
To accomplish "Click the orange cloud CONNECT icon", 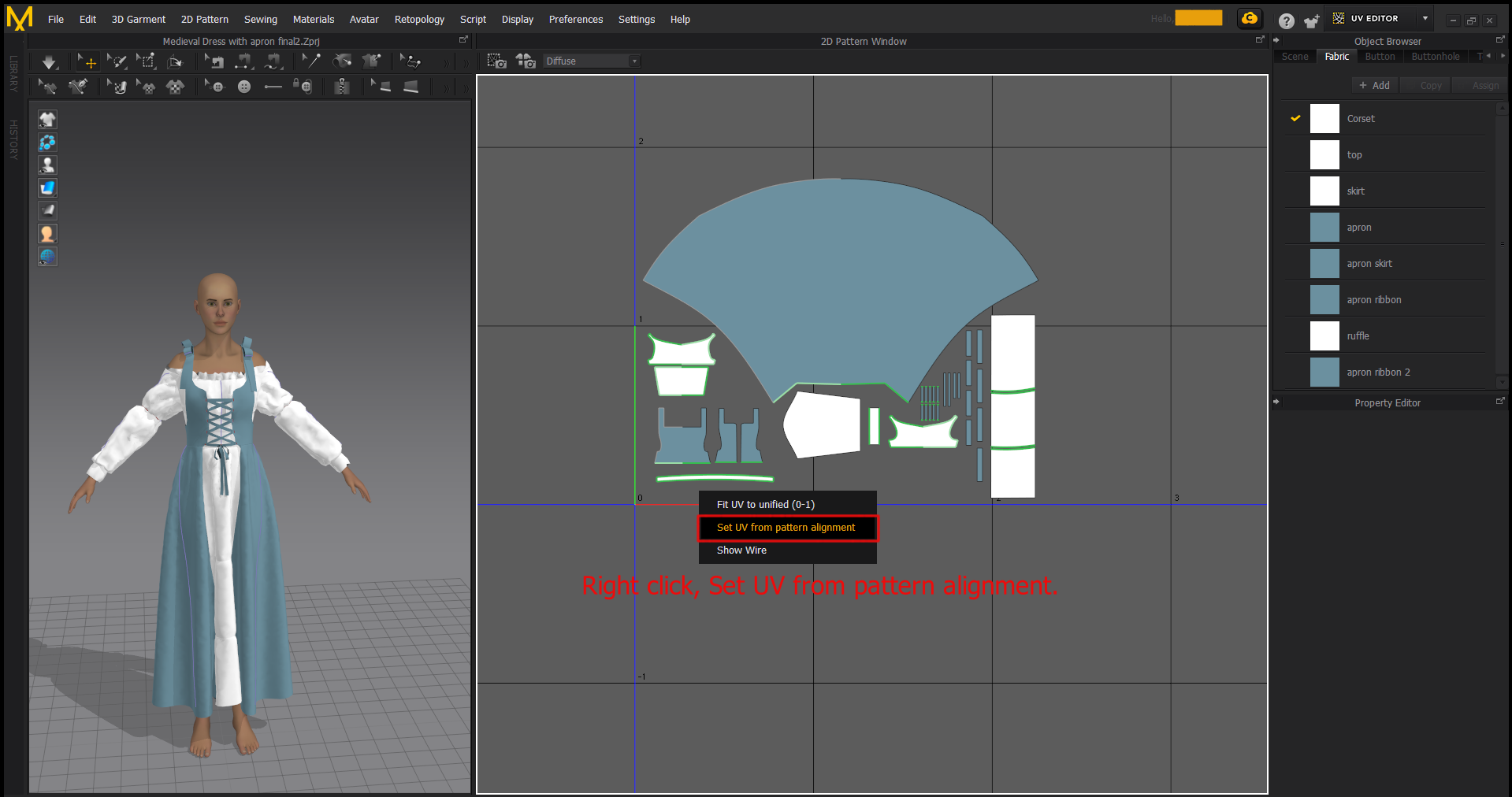I will coord(1250,19).
